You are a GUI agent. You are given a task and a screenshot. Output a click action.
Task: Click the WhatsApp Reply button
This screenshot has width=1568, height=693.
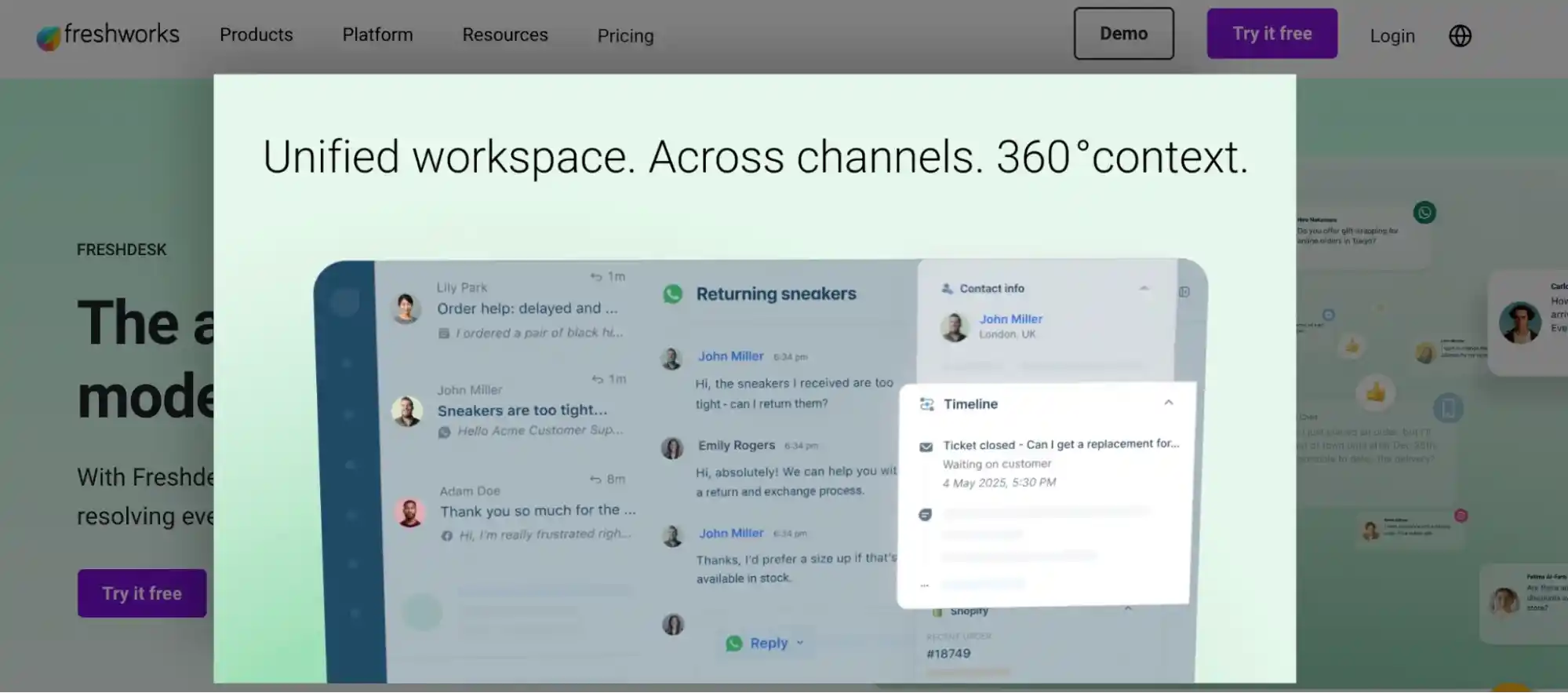757,644
